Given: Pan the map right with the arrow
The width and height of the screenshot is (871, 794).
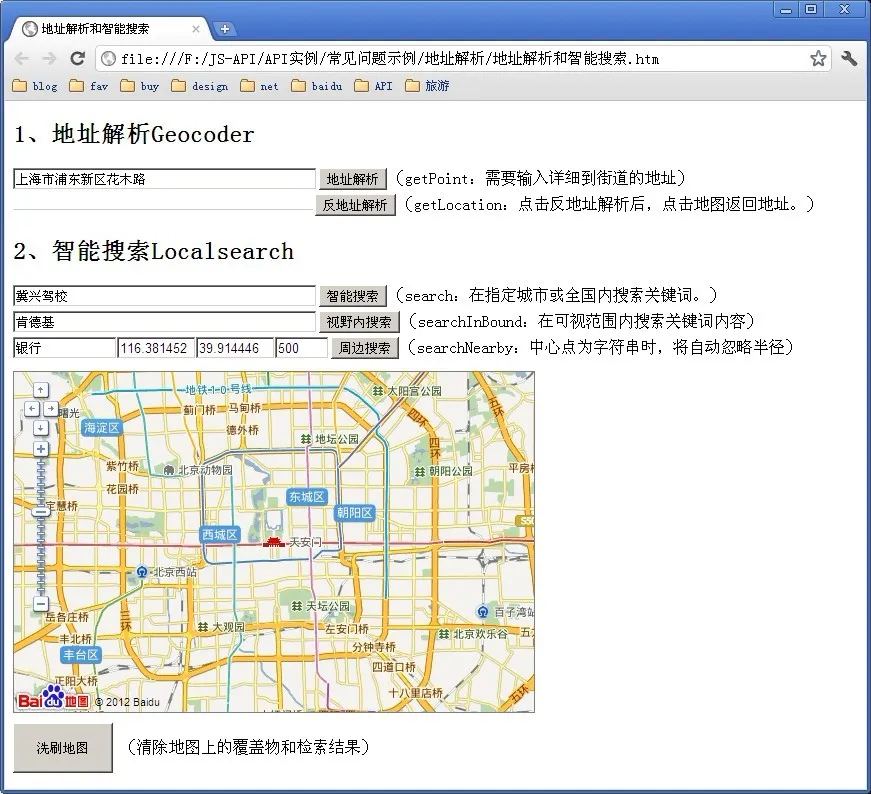Looking at the screenshot, I should tap(50, 409).
